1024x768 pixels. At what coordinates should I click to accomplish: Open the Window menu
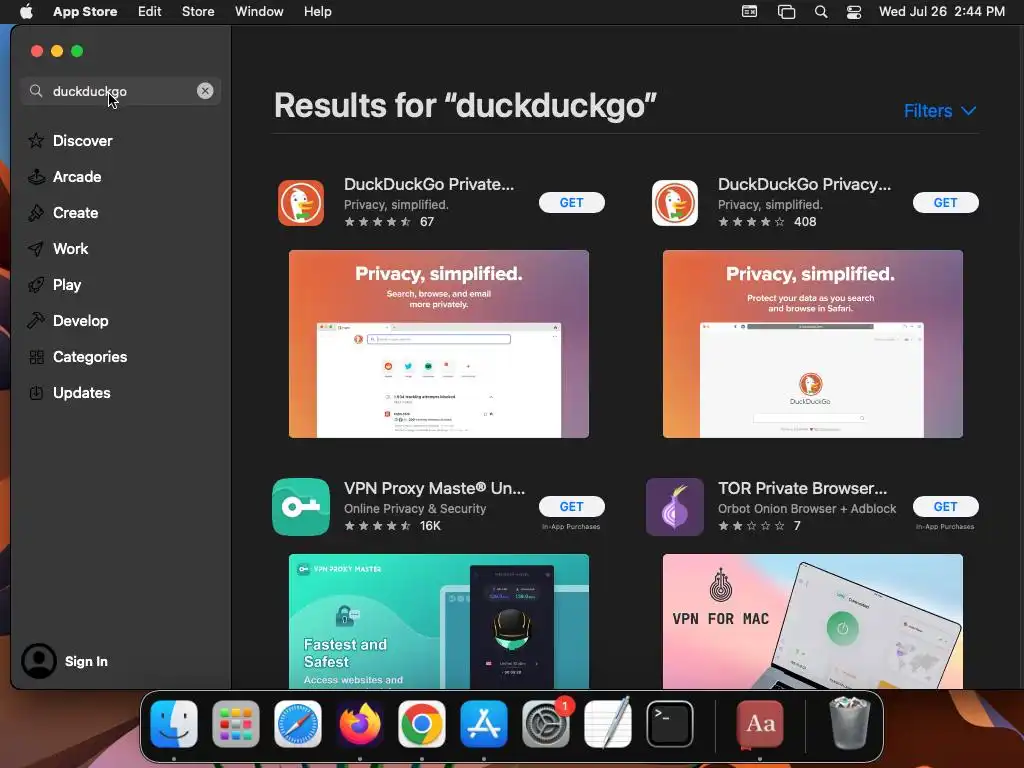259,11
